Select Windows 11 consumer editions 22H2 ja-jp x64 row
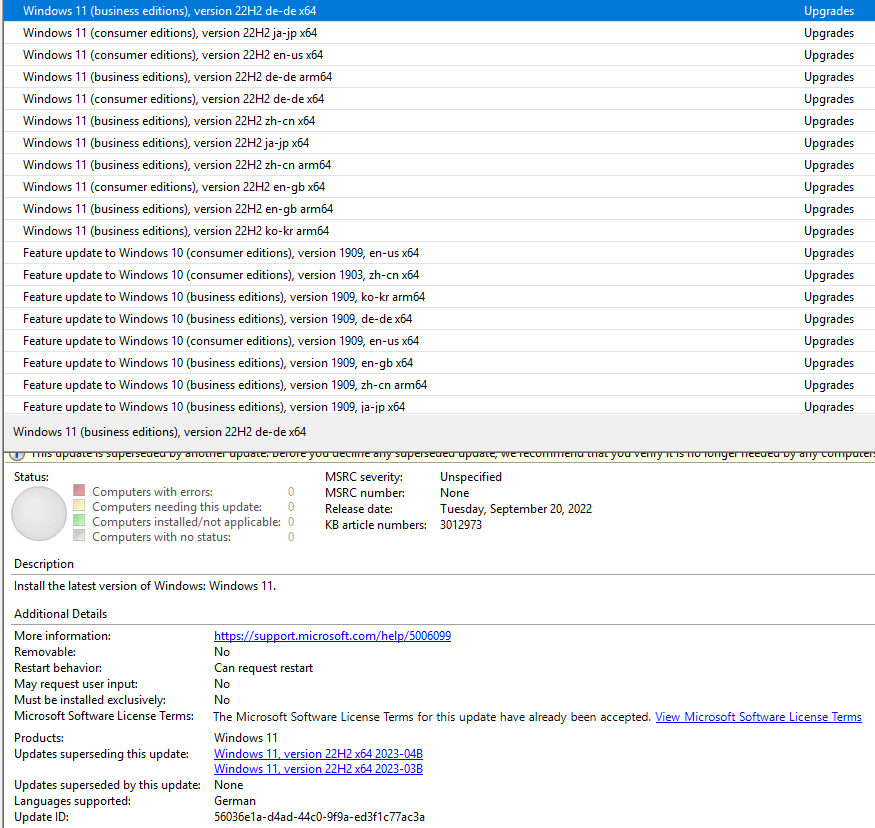The height and width of the screenshot is (828, 875). pyautogui.click(x=439, y=33)
